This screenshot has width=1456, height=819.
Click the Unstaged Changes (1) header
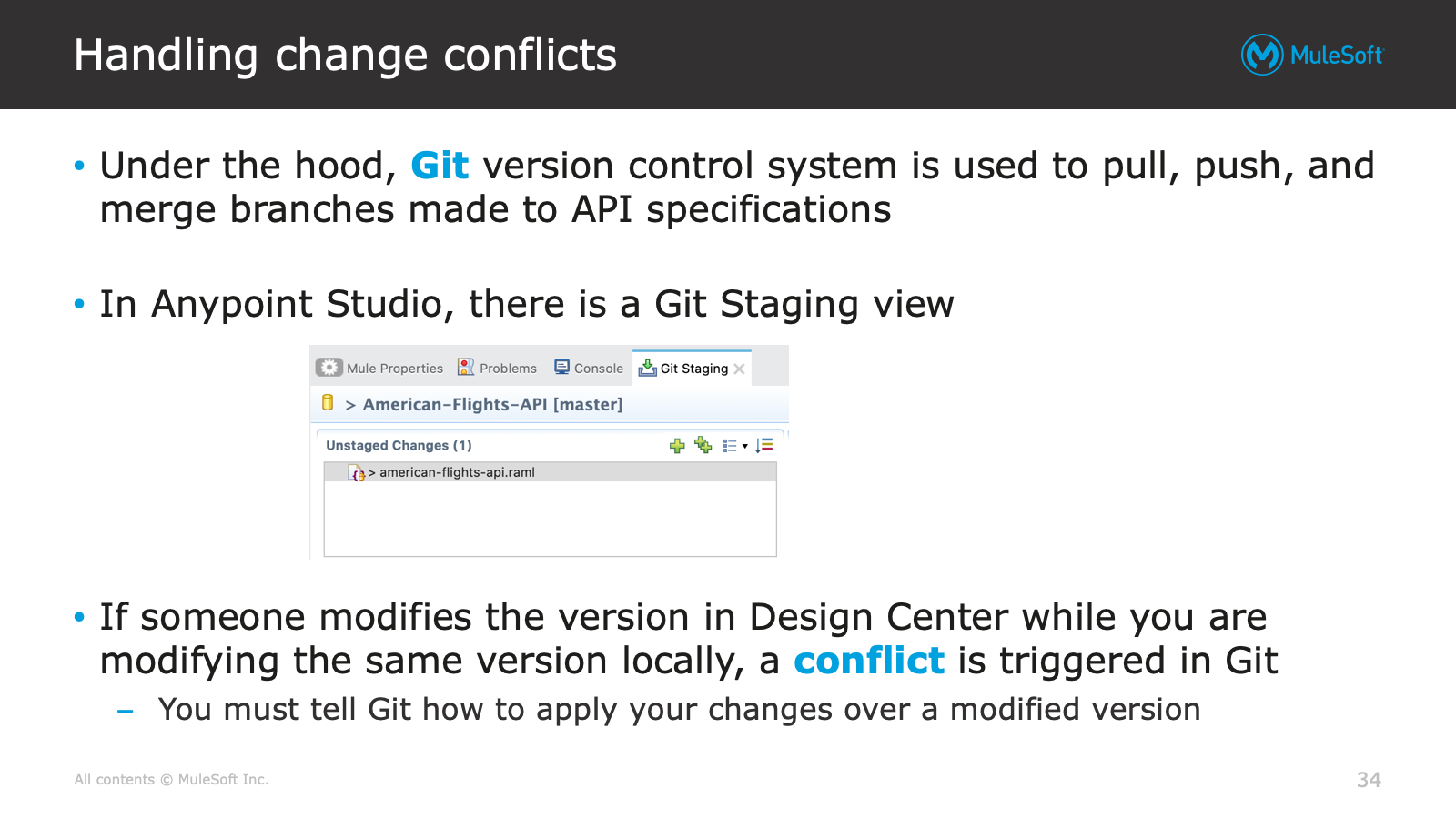[x=399, y=445]
